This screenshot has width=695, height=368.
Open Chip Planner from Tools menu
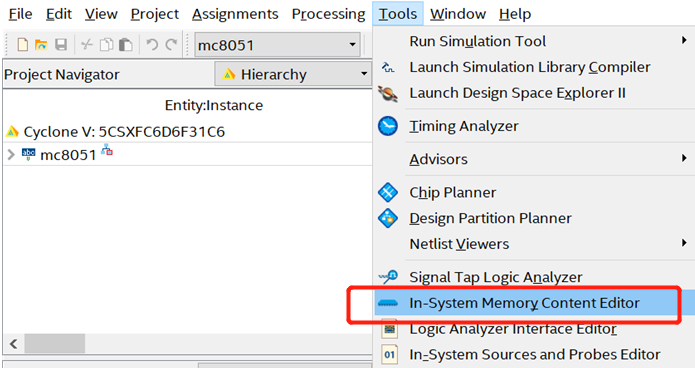coord(453,192)
